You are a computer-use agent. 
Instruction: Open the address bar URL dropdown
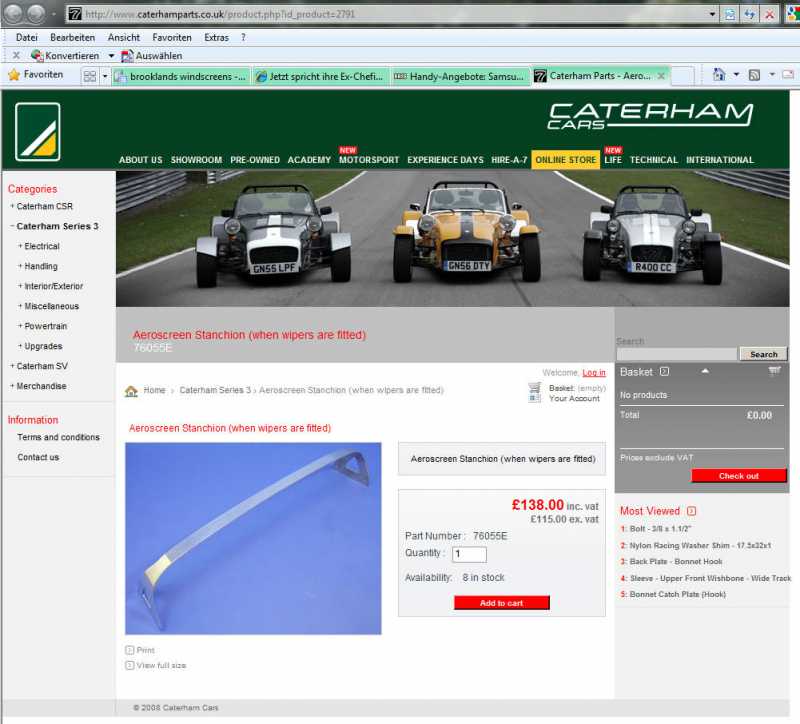click(x=712, y=14)
